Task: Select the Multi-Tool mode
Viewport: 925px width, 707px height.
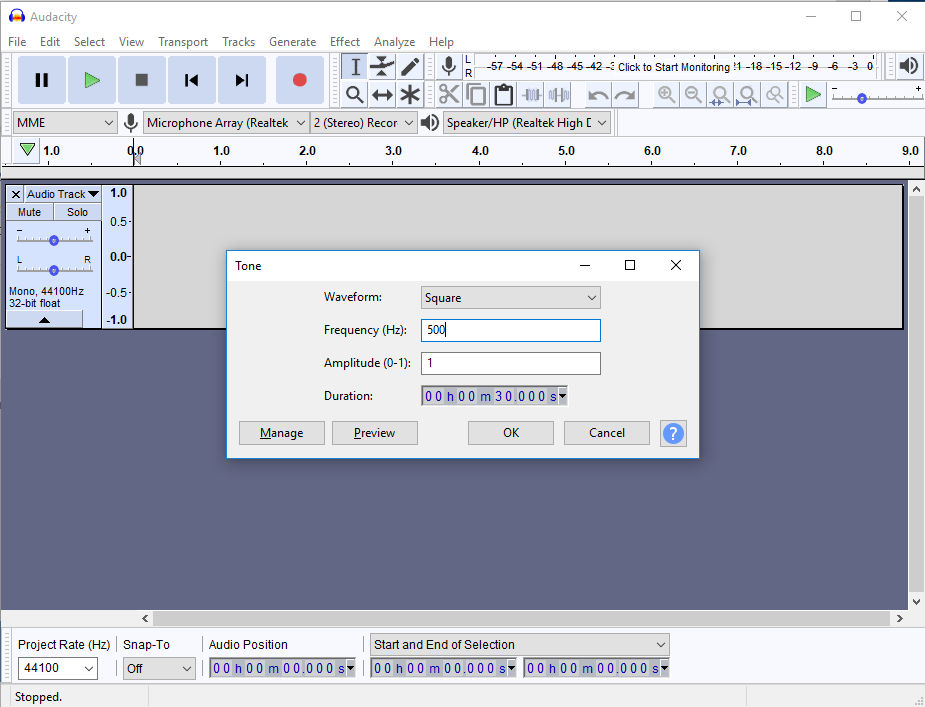Action: click(410, 93)
